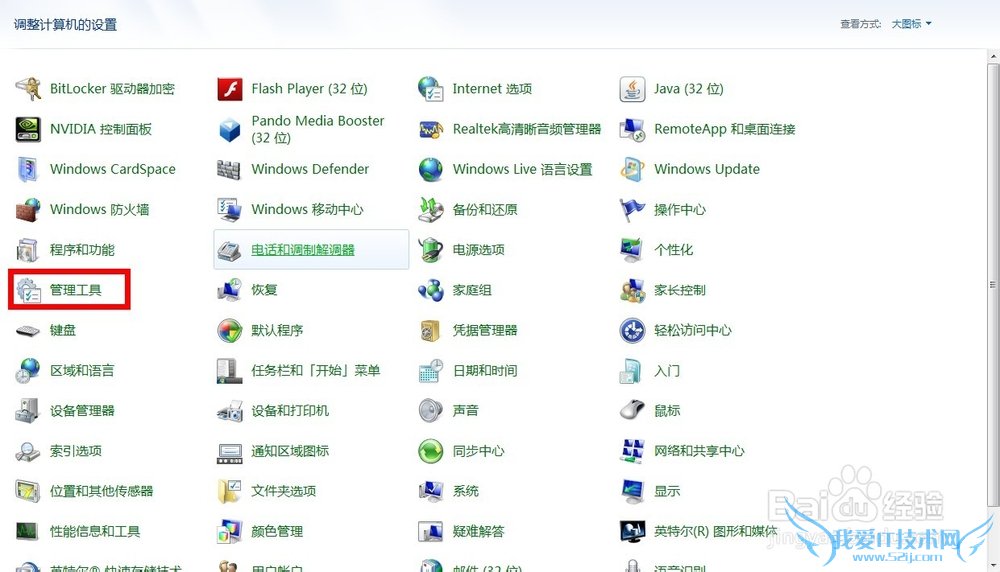Click 索引选项 magnifier icon
The image size is (1000, 572).
28,451
